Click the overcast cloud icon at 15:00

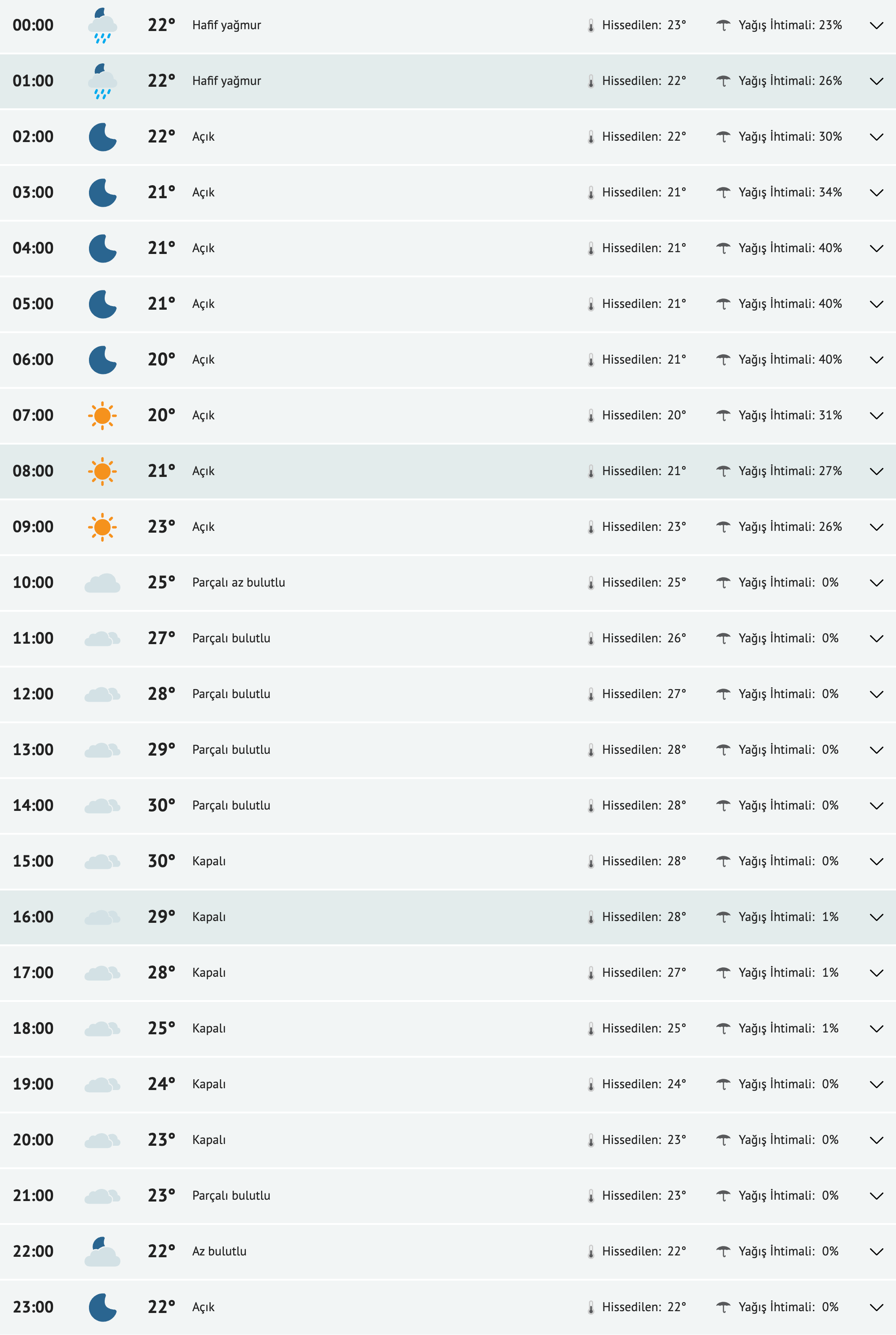tap(102, 861)
